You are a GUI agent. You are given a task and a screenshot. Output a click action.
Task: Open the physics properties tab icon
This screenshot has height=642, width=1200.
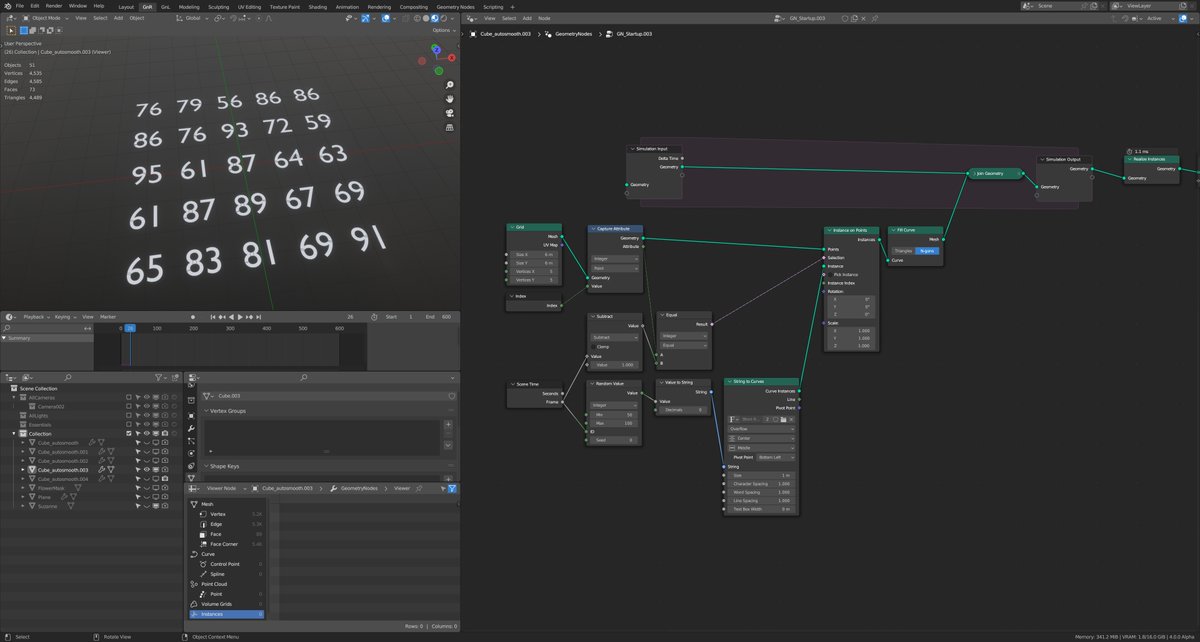click(x=191, y=453)
